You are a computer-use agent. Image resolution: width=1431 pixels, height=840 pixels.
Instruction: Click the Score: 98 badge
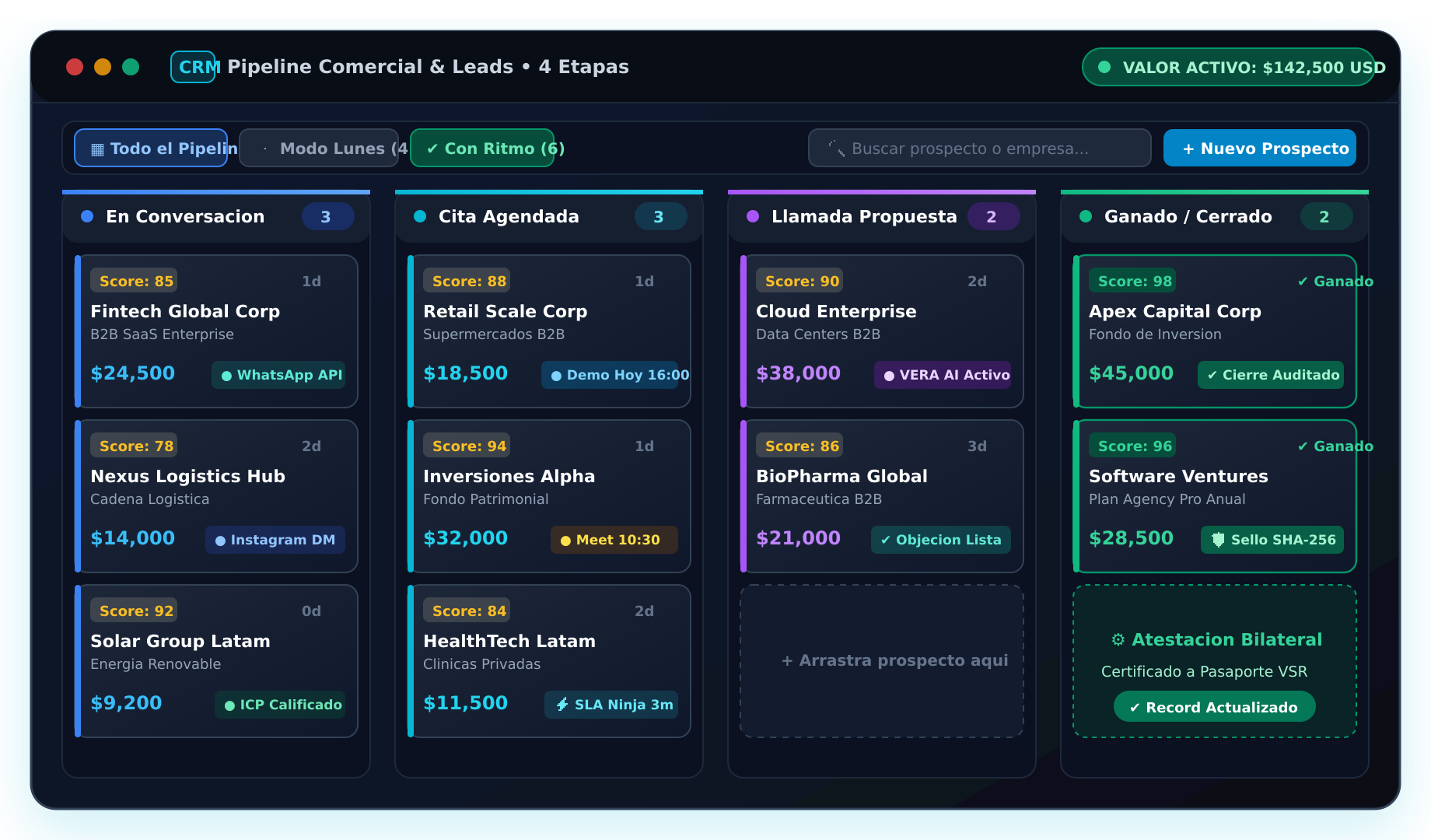tap(1132, 281)
